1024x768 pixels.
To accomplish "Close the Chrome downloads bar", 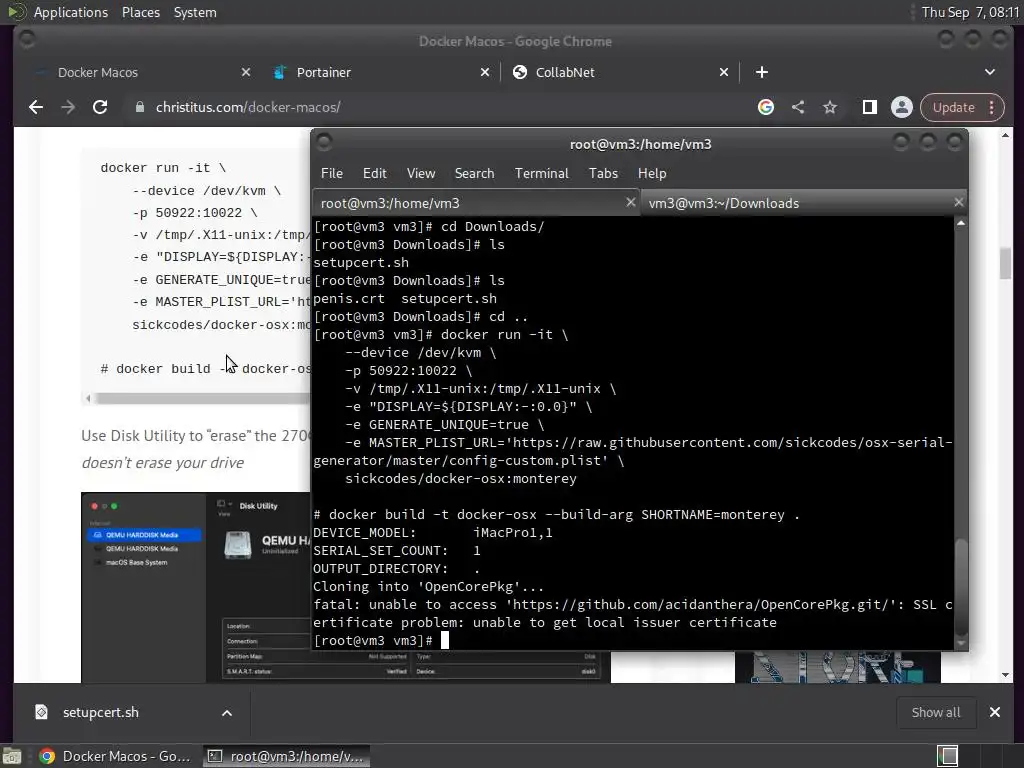I will coord(995,712).
